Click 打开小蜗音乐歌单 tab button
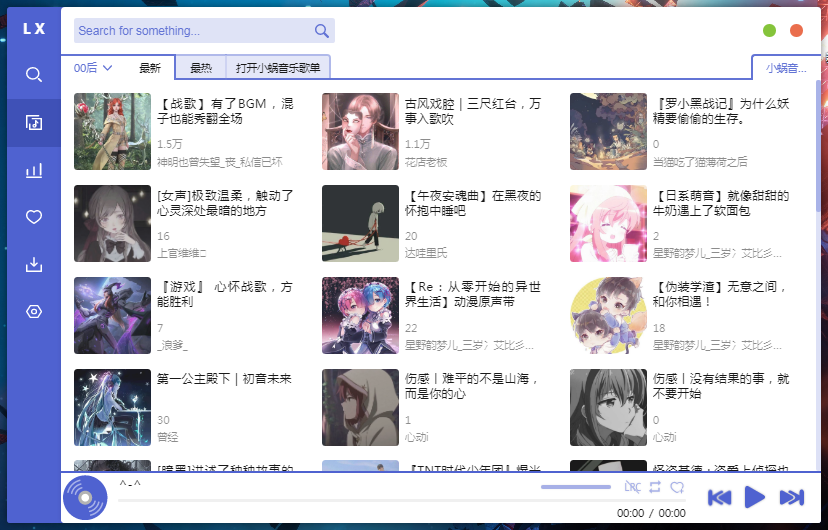The height and width of the screenshot is (530, 828). (278, 68)
